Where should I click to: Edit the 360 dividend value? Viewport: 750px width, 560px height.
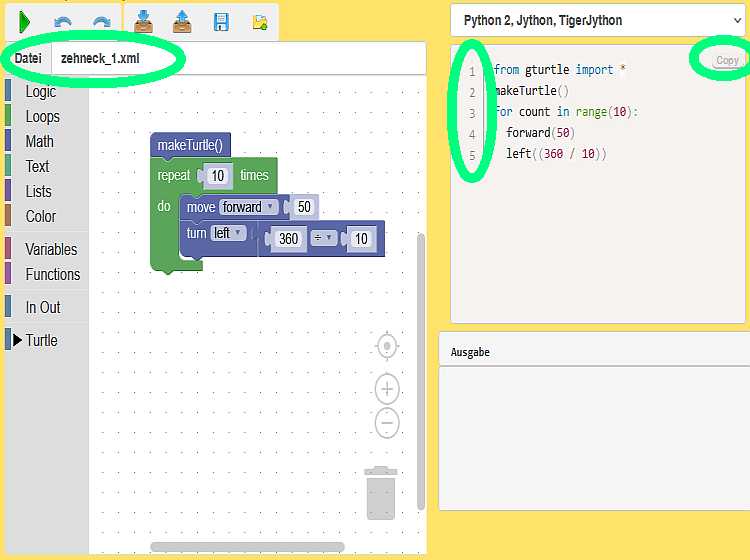[x=288, y=238]
